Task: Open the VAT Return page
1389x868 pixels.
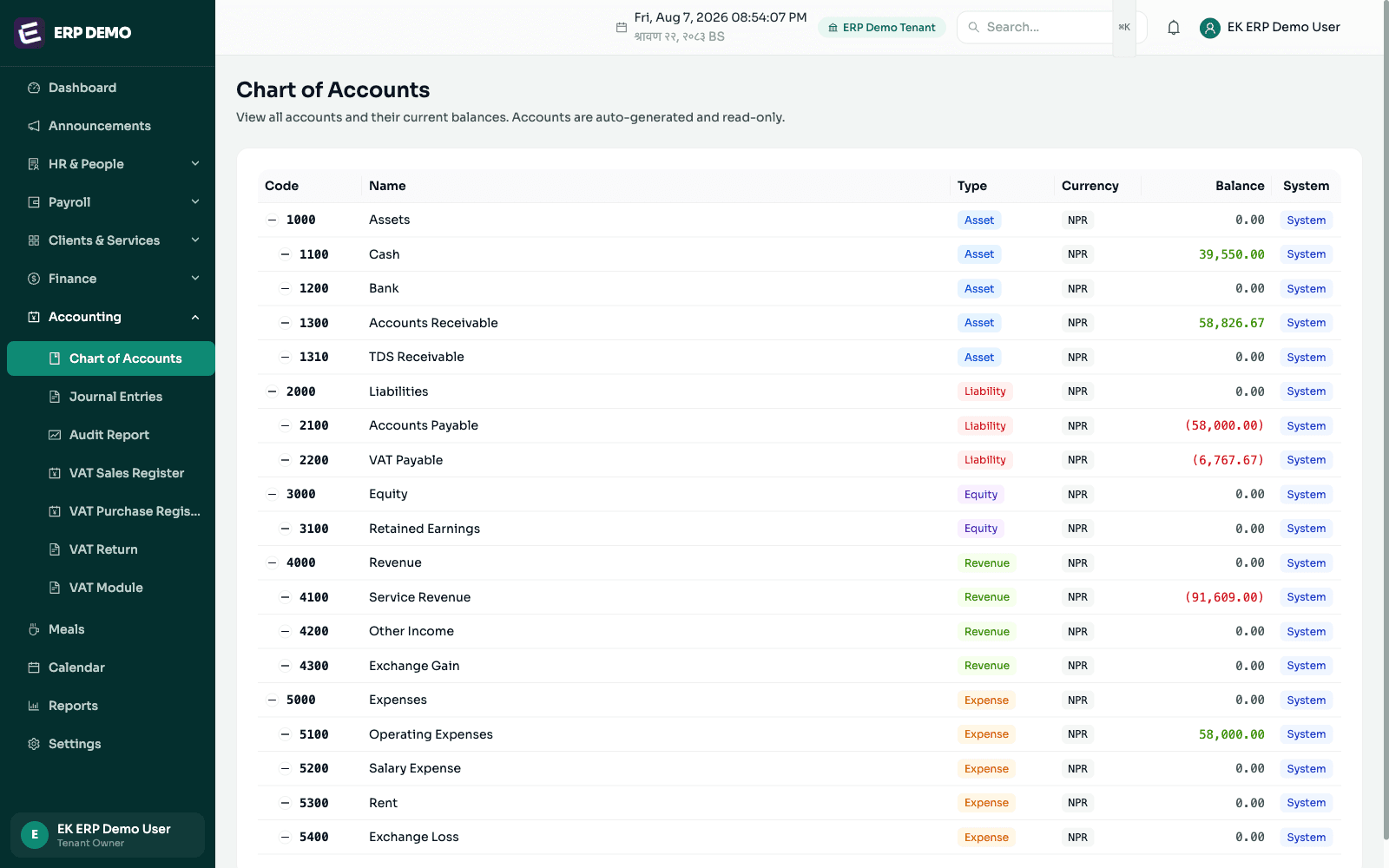Action: pyautogui.click(x=111, y=549)
